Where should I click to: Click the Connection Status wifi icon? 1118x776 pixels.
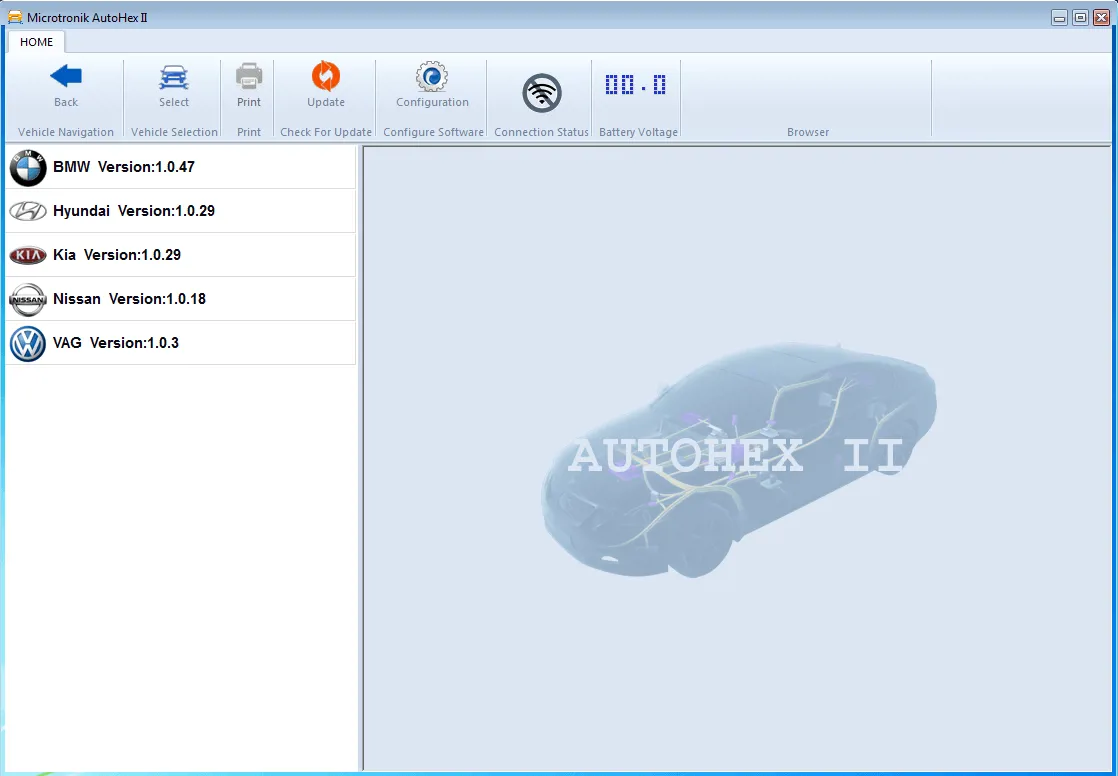(x=542, y=93)
